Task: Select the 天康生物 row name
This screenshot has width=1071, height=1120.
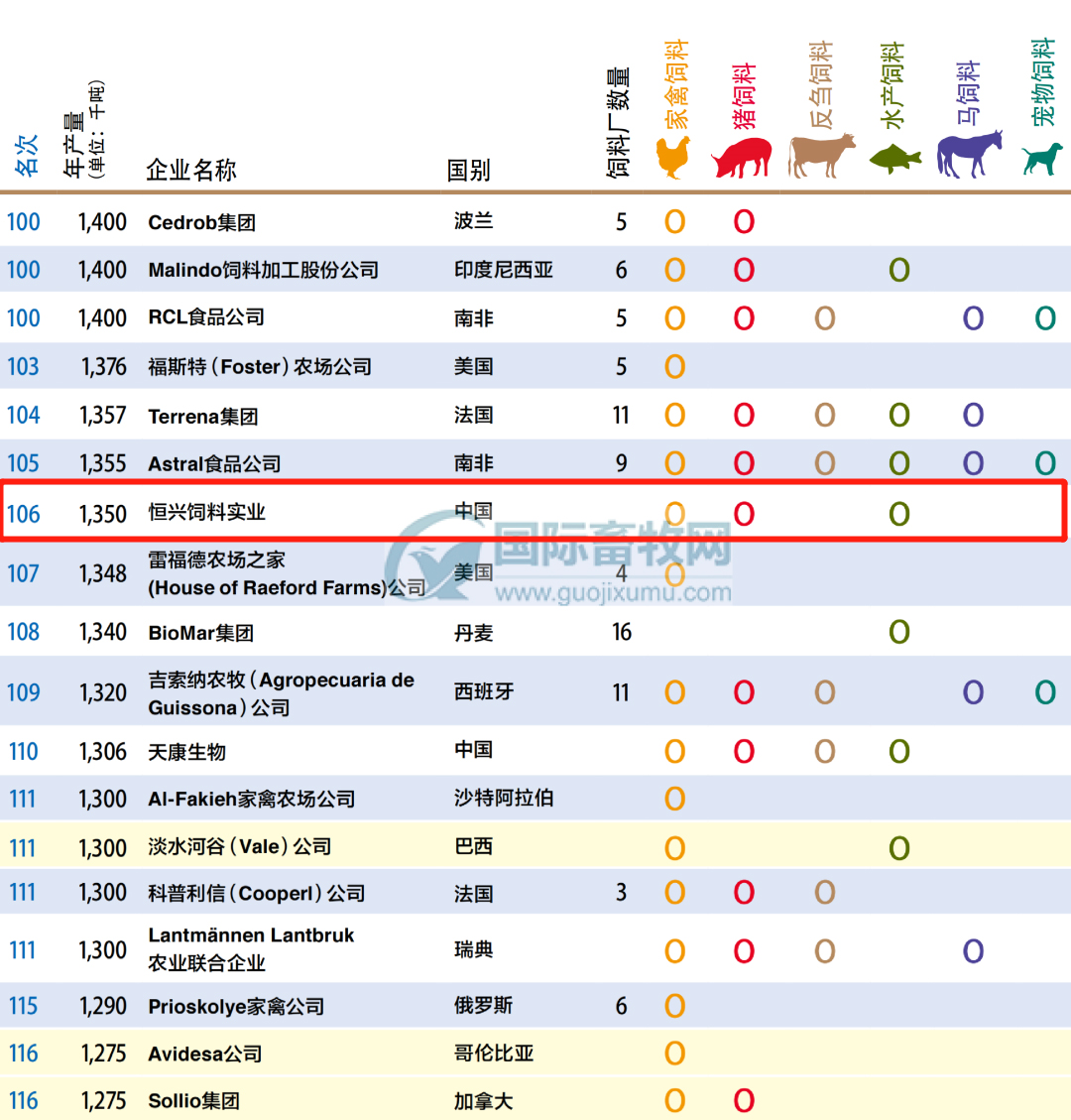Action: [187, 752]
